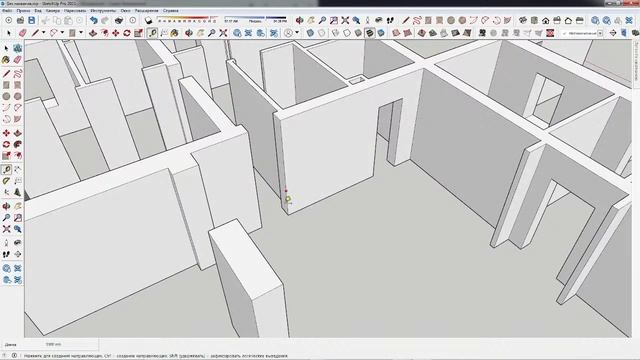Open the Инструменты menu
The width and height of the screenshot is (640, 360).
coord(103,11)
